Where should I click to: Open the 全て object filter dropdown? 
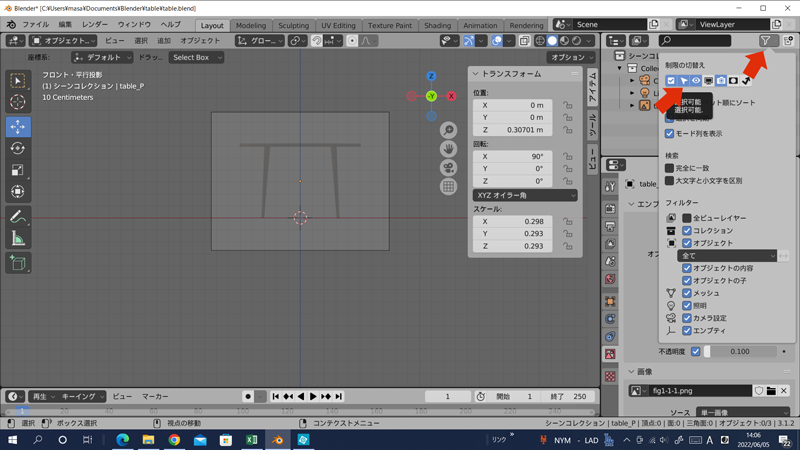pyautogui.click(x=727, y=256)
